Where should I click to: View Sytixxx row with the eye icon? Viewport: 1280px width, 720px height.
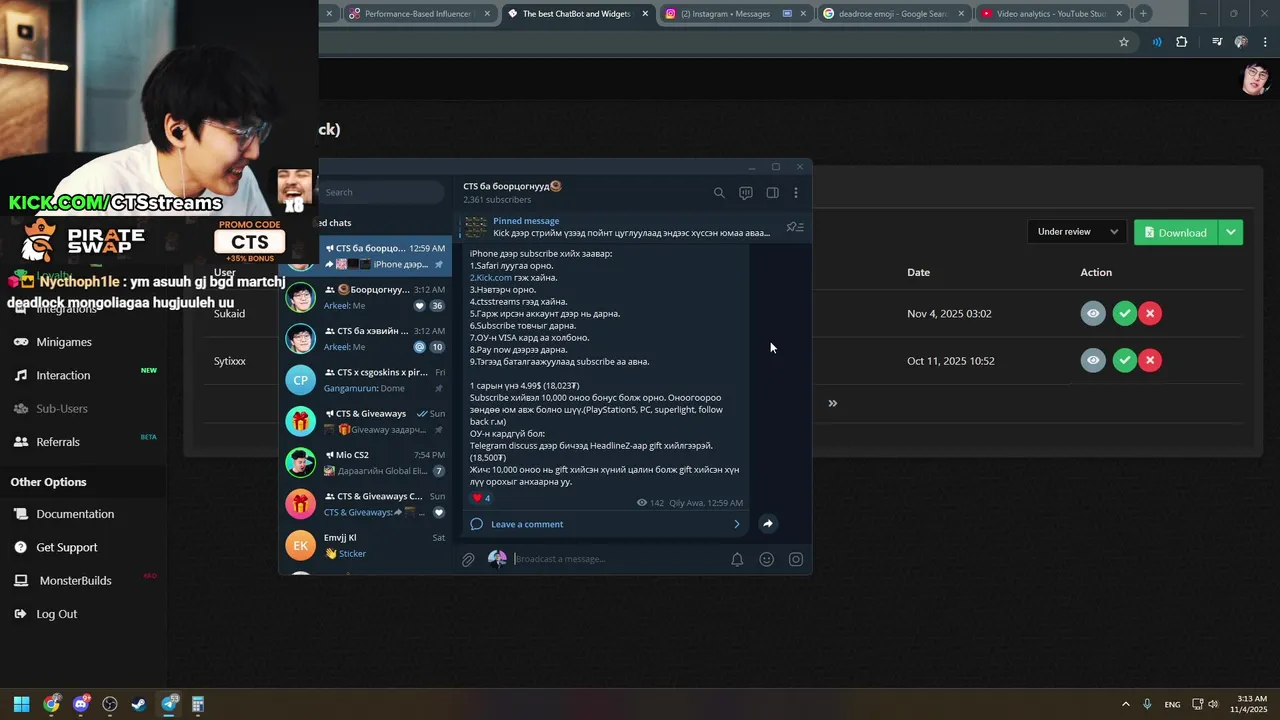1093,360
